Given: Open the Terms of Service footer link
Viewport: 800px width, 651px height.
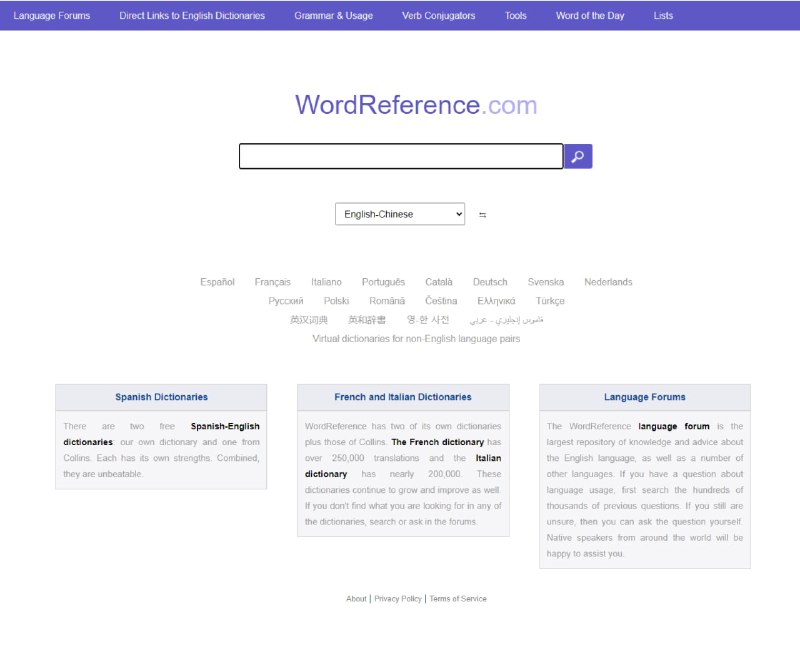Looking at the screenshot, I should coord(458,598).
